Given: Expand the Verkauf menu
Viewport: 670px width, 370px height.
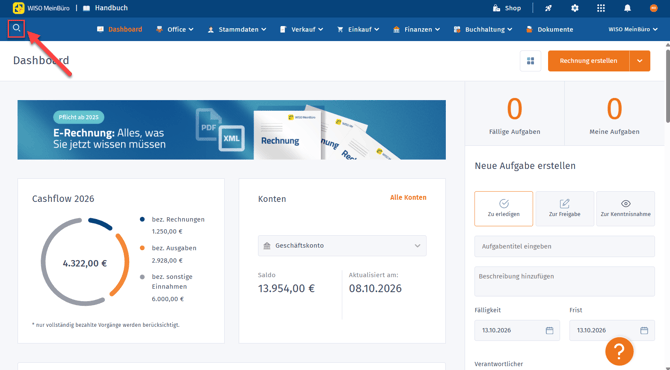Looking at the screenshot, I should pos(301,29).
